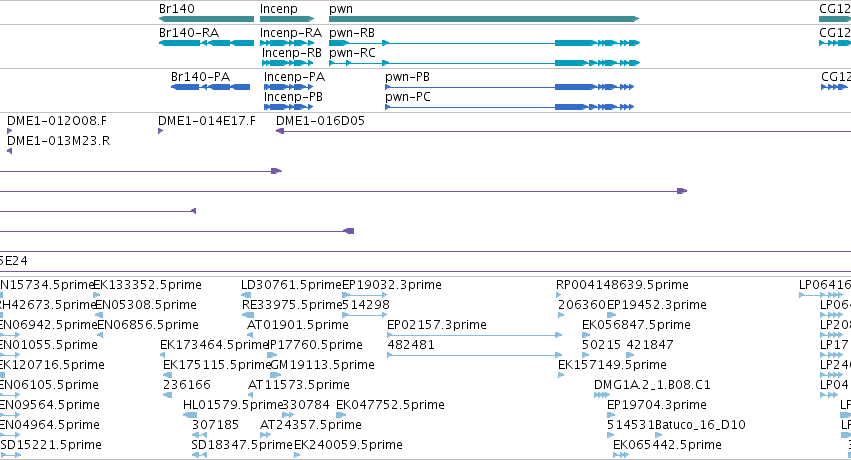Screen dimensions: 851x460
Task: Click the 206360 feature label
Action: [582, 305]
